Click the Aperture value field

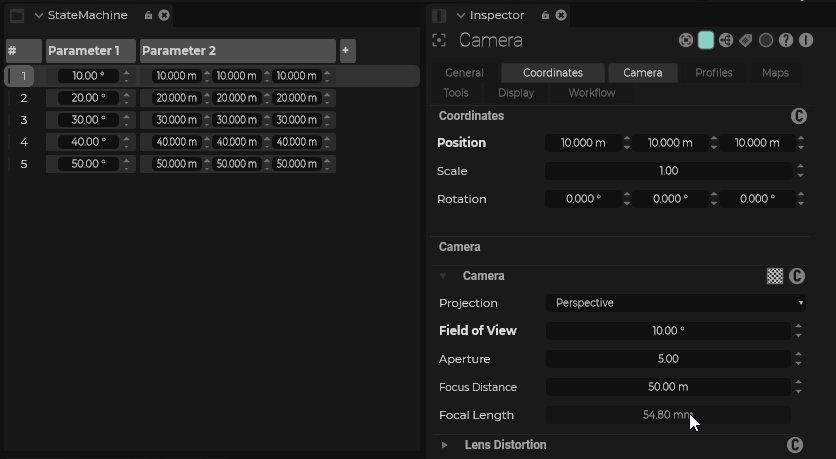(668, 359)
